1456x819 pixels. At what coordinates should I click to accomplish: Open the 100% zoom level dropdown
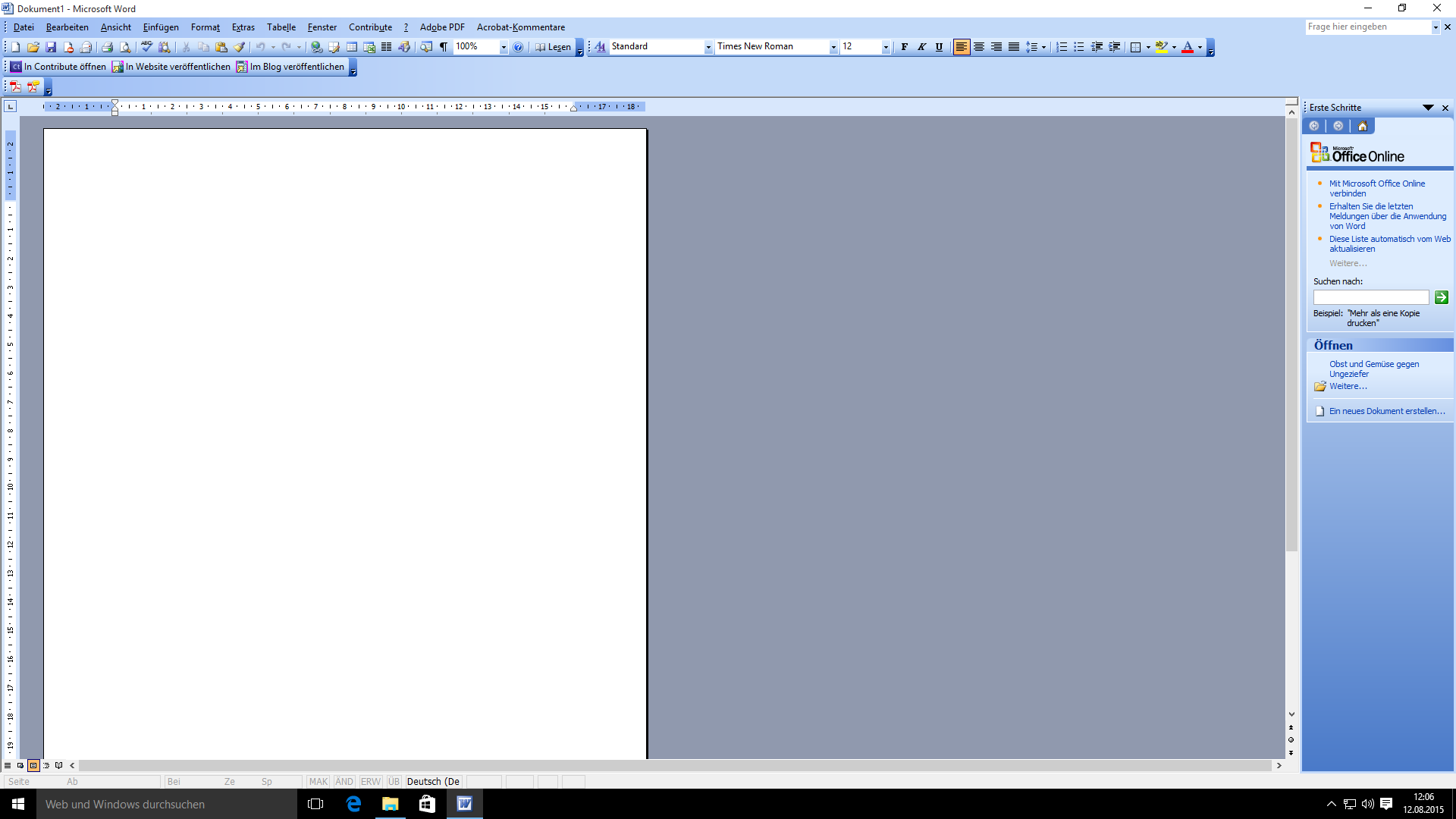click(x=504, y=47)
